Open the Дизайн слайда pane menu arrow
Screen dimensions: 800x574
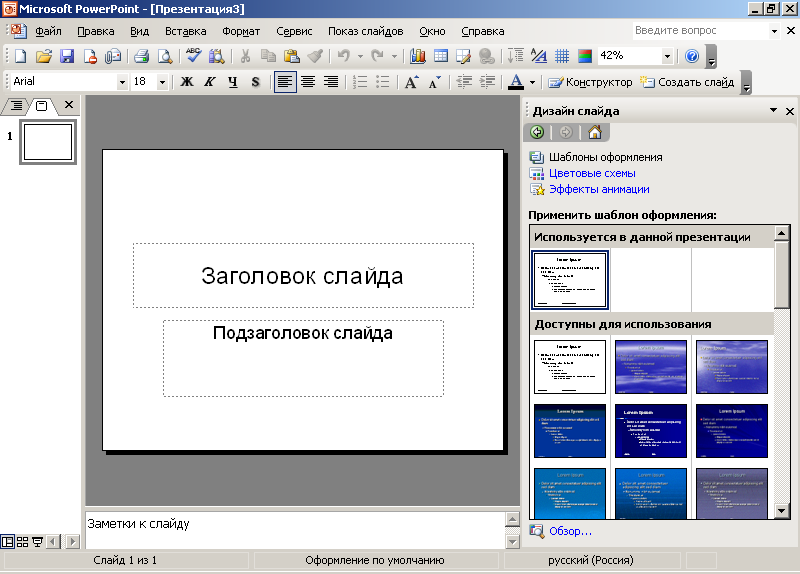point(773,110)
